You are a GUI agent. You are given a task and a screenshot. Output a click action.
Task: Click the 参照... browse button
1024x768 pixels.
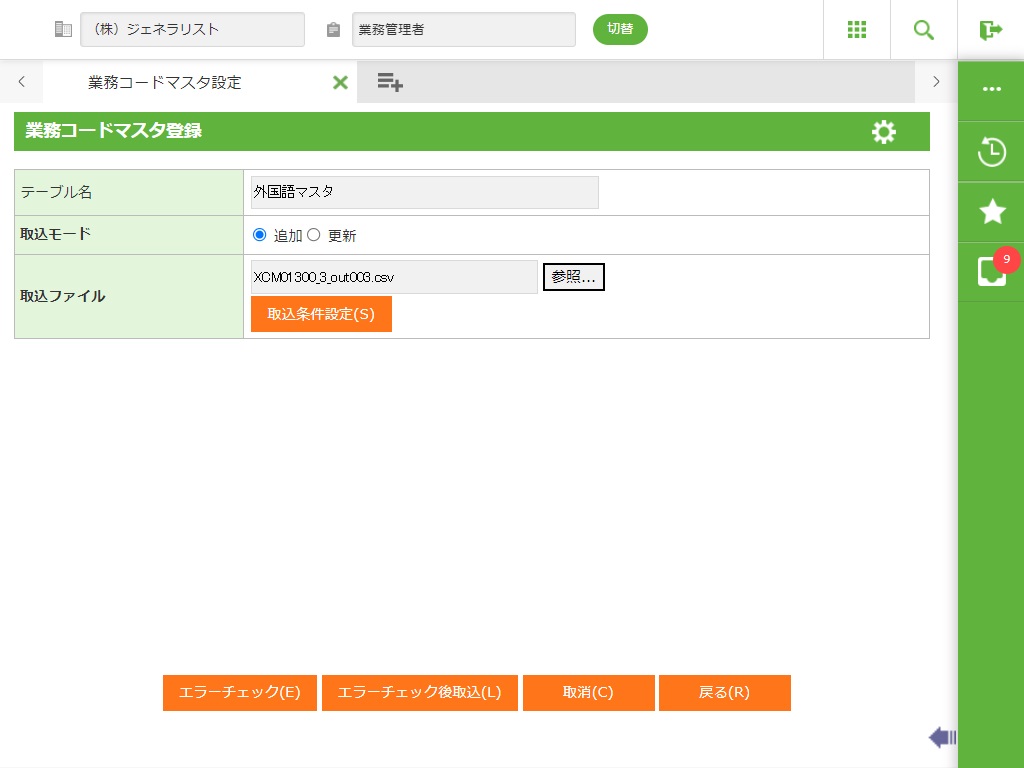pyautogui.click(x=573, y=277)
